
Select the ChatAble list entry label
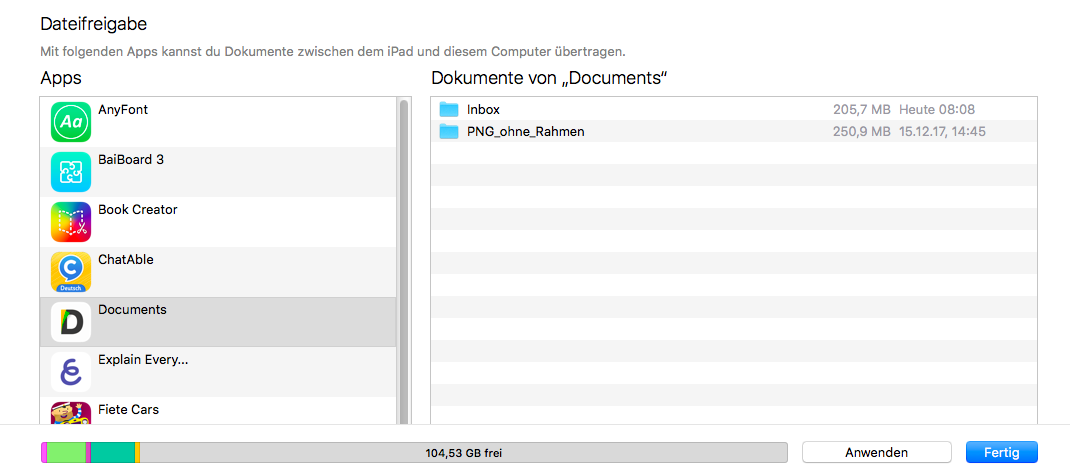126,260
